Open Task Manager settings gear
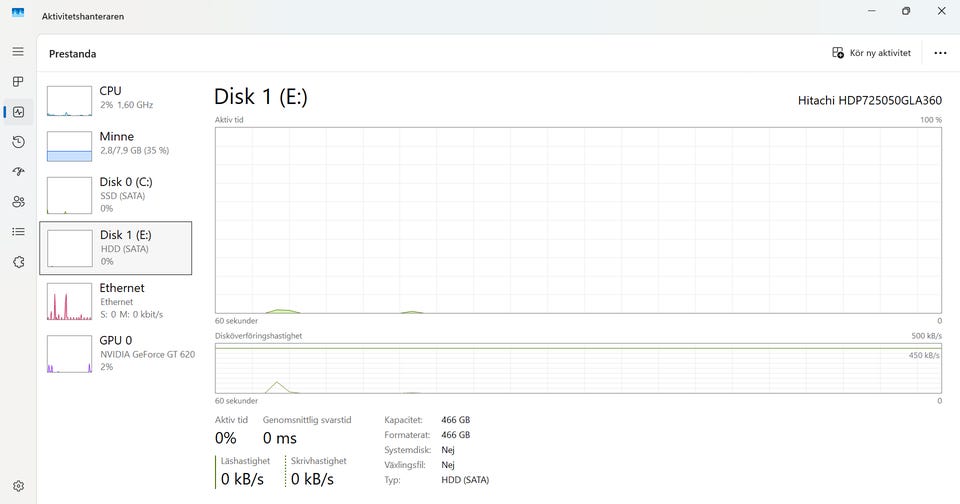Screen dimensions: 960x504 (x=18, y=486)
